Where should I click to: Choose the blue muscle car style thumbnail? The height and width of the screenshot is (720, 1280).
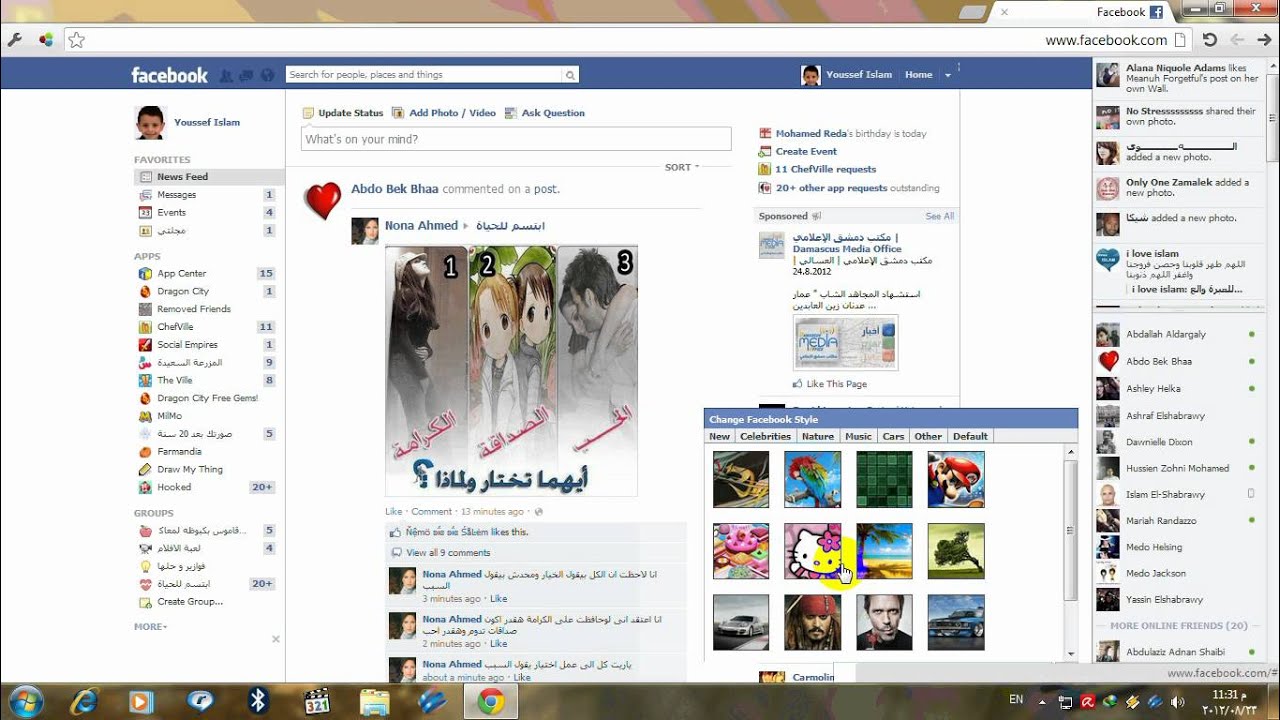click(x=956, y=622)
